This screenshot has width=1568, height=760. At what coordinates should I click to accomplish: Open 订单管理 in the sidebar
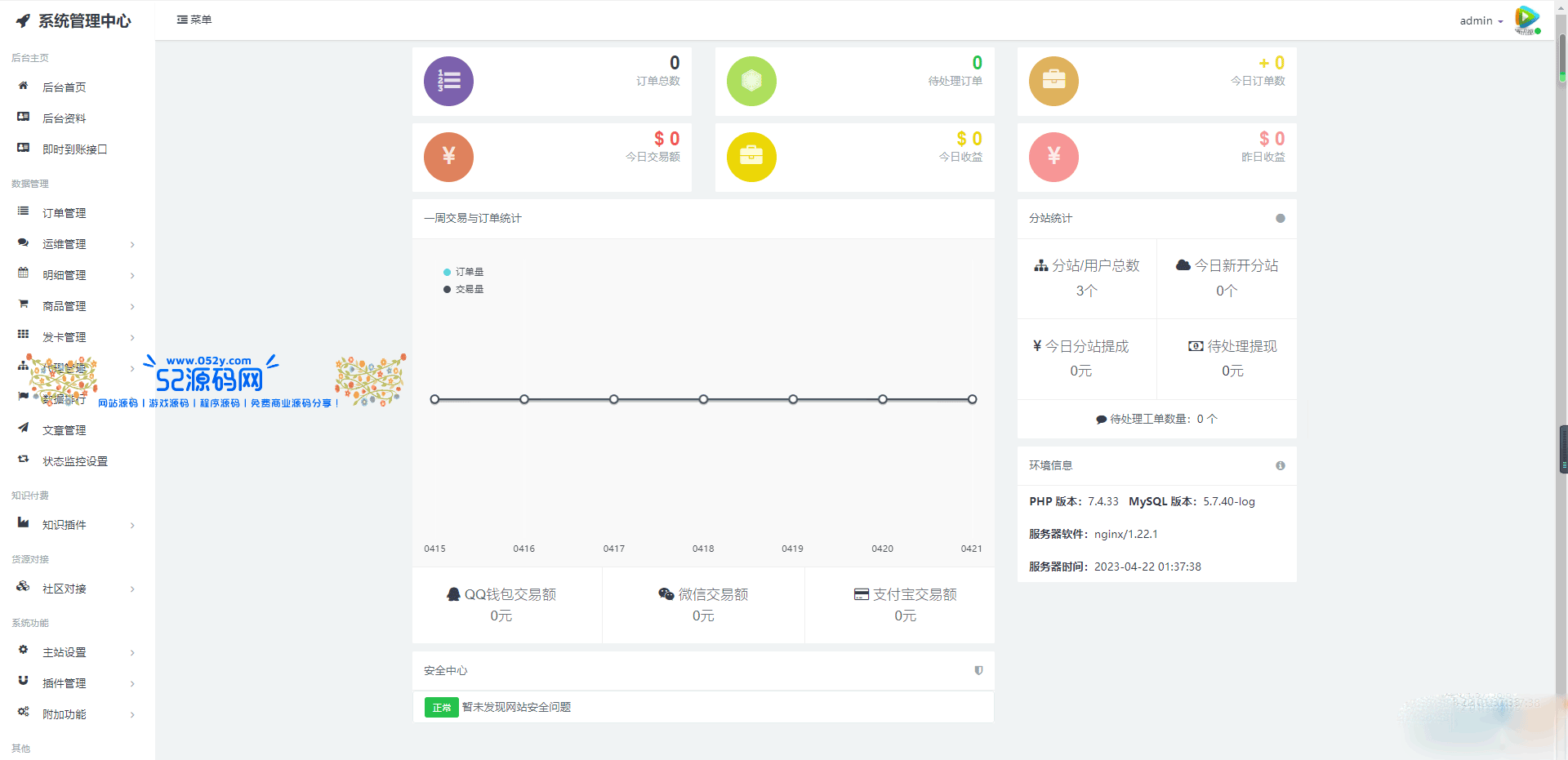64,213
